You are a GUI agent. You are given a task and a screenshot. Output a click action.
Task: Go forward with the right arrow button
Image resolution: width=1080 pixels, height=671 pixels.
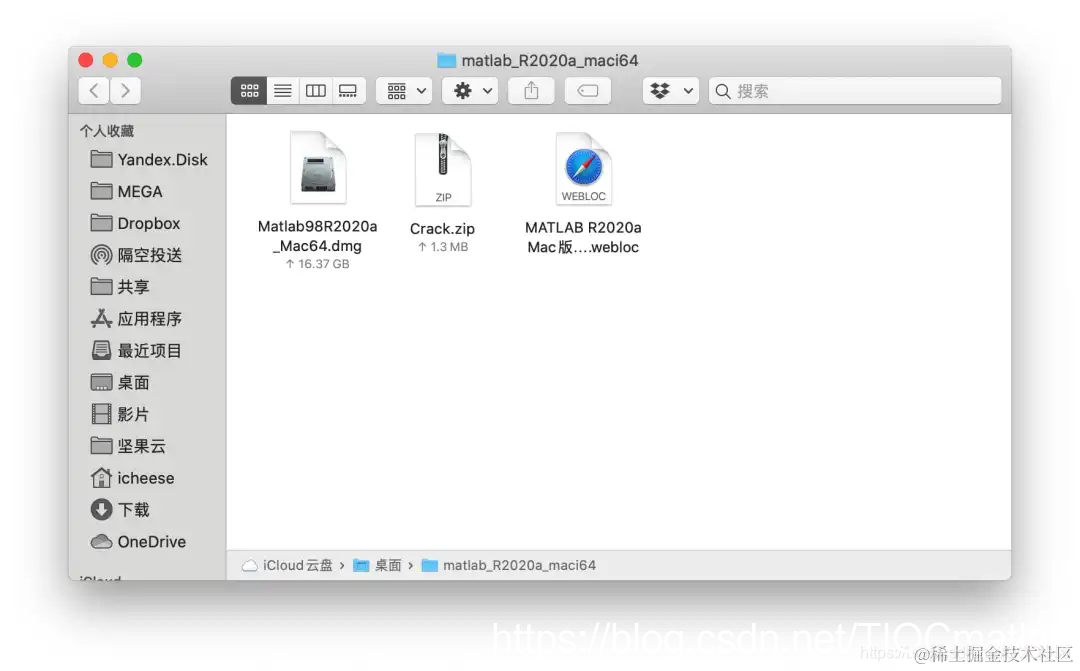click(125, 90)
